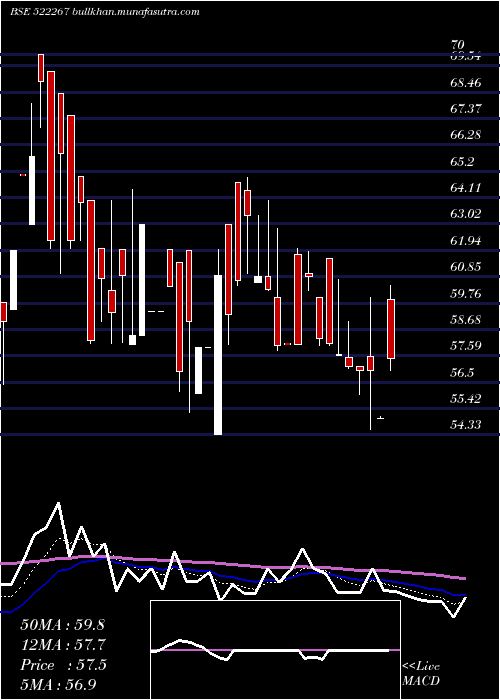The height and width of the screenshot is (700, 500).
Task: Click the 59.76 price level label
Action: (466, 293)
